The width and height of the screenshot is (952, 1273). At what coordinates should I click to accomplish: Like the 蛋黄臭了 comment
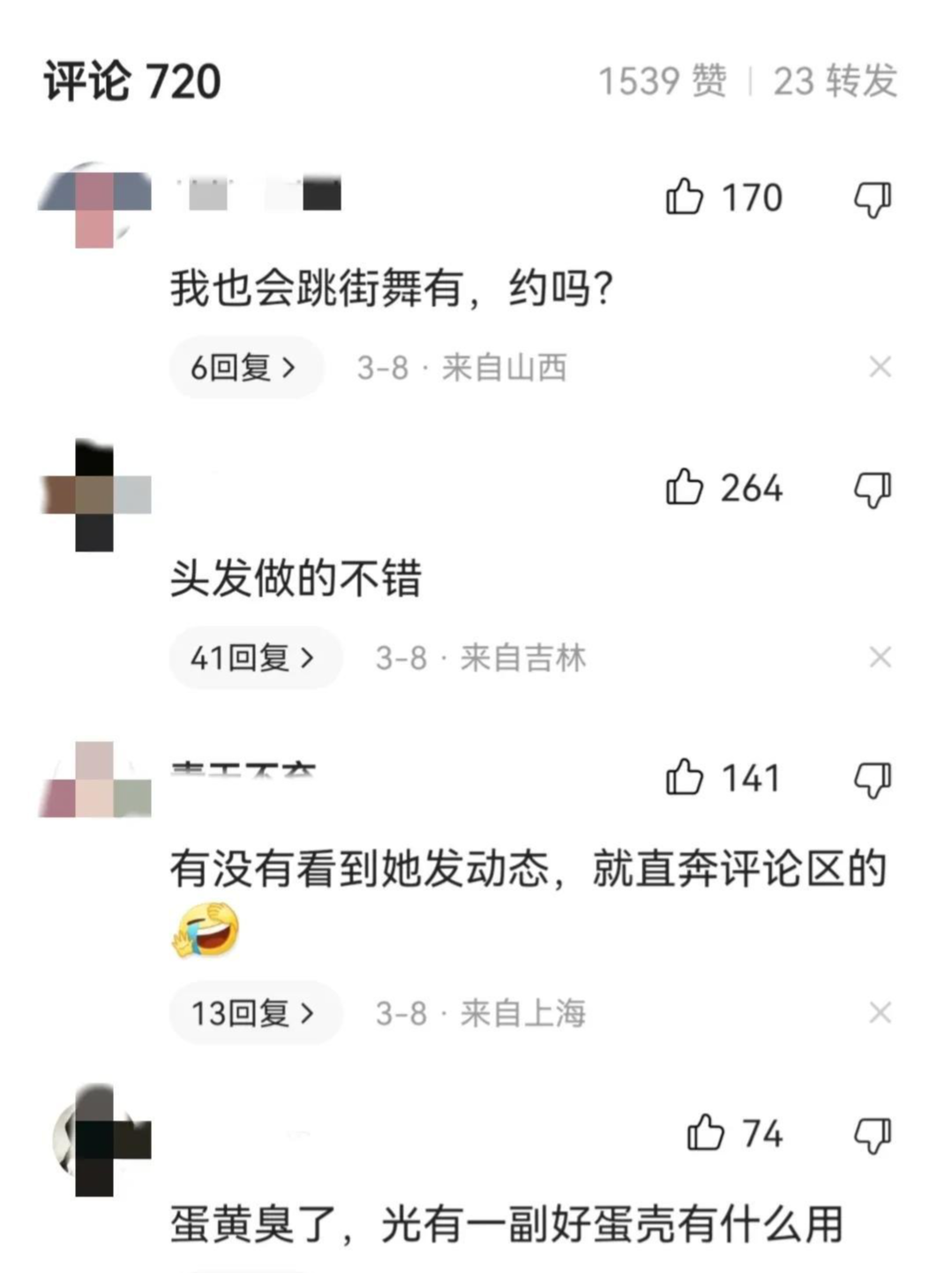(706, 1133)
